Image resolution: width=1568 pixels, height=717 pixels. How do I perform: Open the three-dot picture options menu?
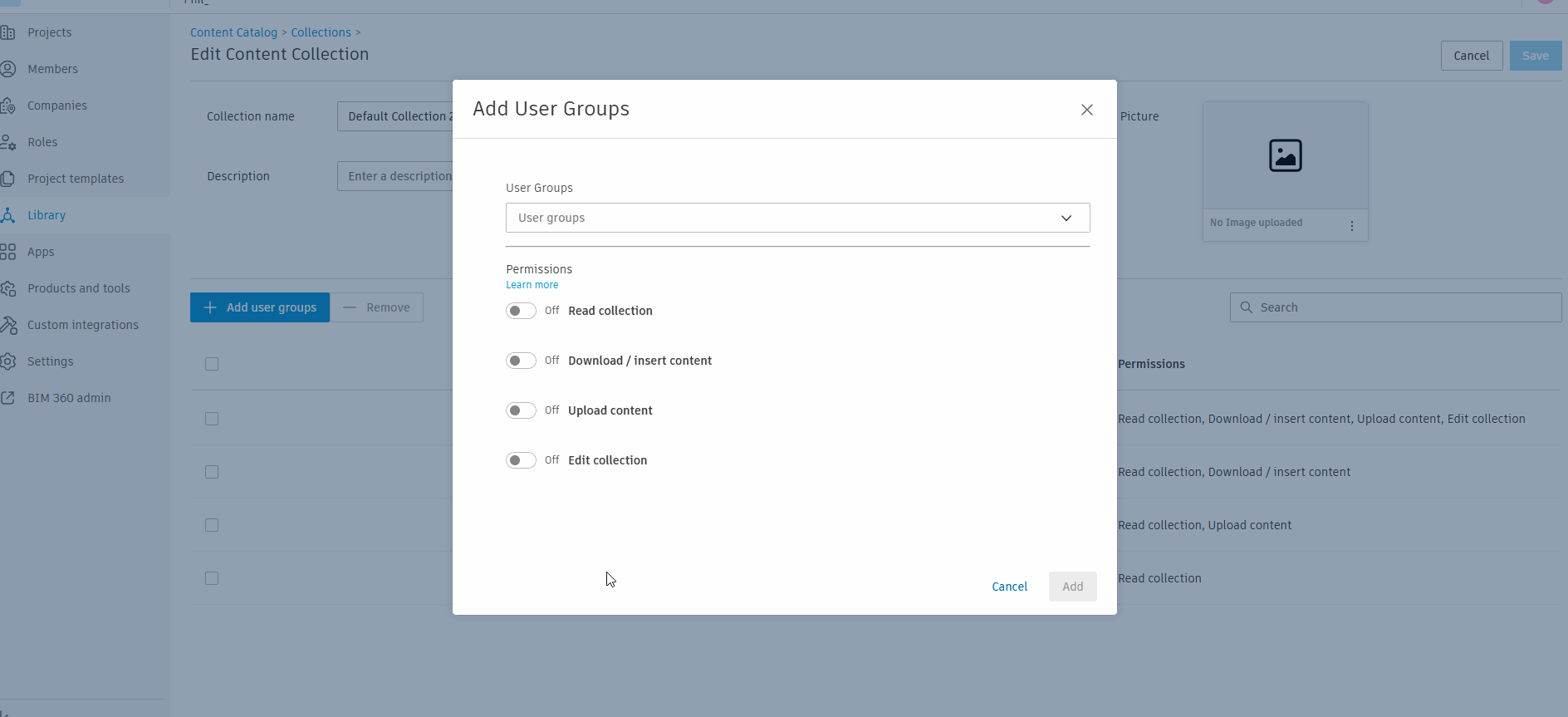click(x=1352, y=226)
